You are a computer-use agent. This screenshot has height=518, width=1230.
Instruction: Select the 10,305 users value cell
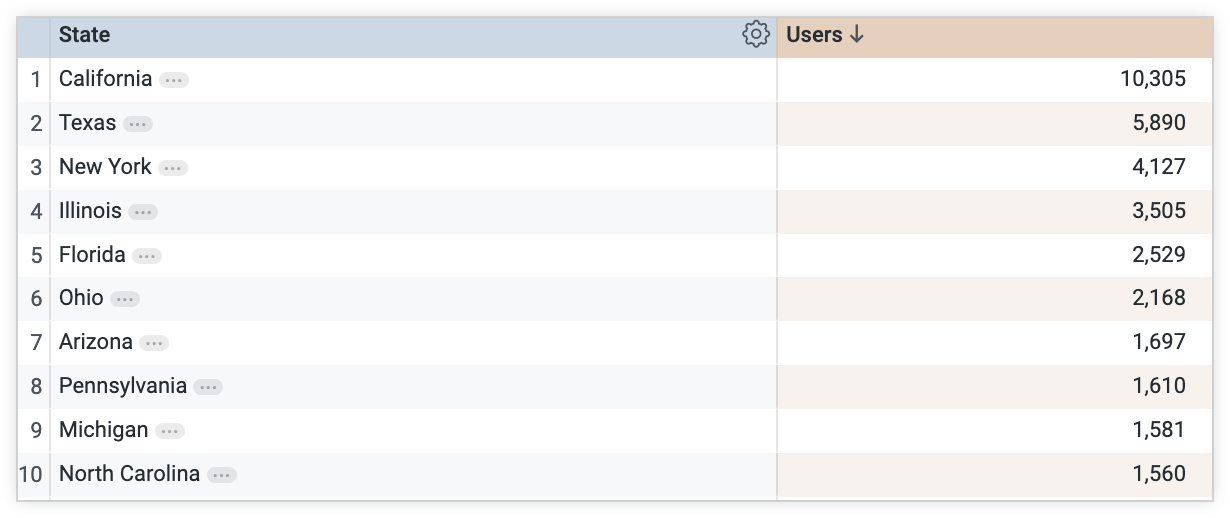pyautogui.click(x=1152, y=79)
